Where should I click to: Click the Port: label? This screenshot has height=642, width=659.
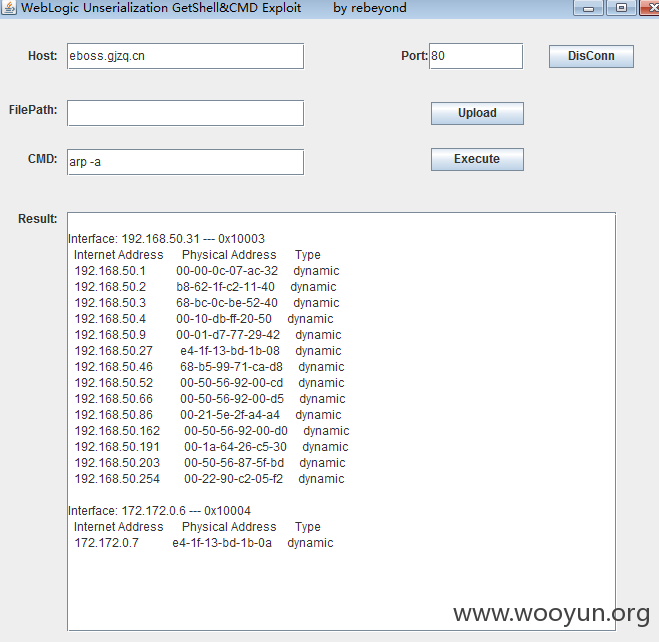[414, 55]
